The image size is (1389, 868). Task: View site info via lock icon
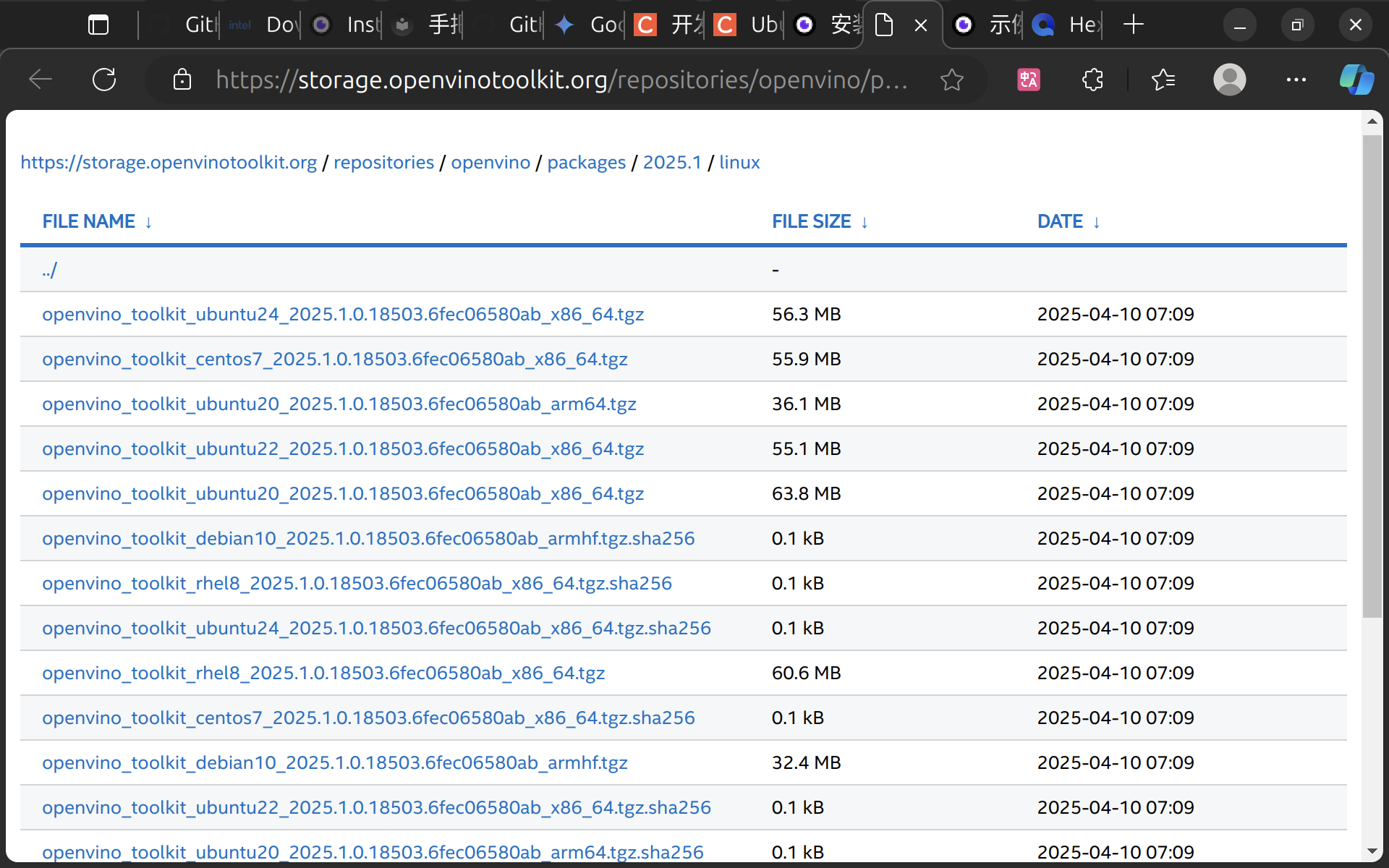[182, 80]
